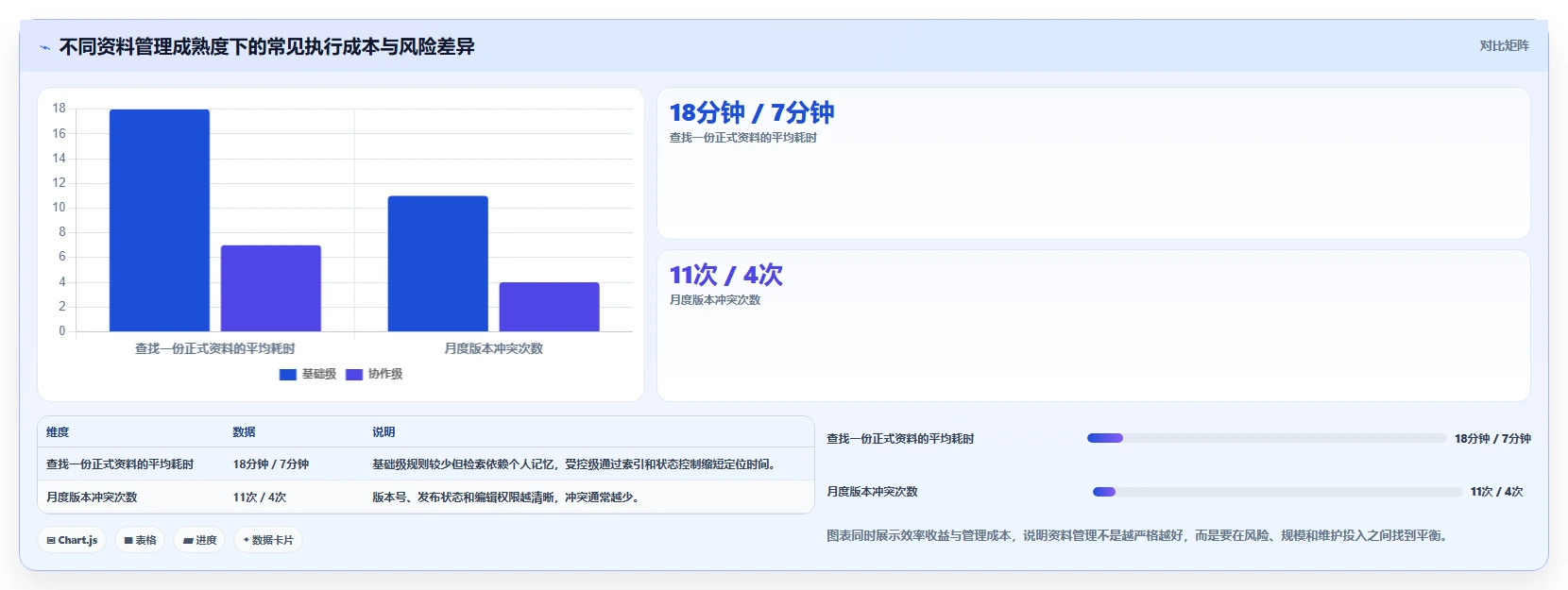Toggle the 基础级 legend item
1568x590 pixels.
coord(308,374)
